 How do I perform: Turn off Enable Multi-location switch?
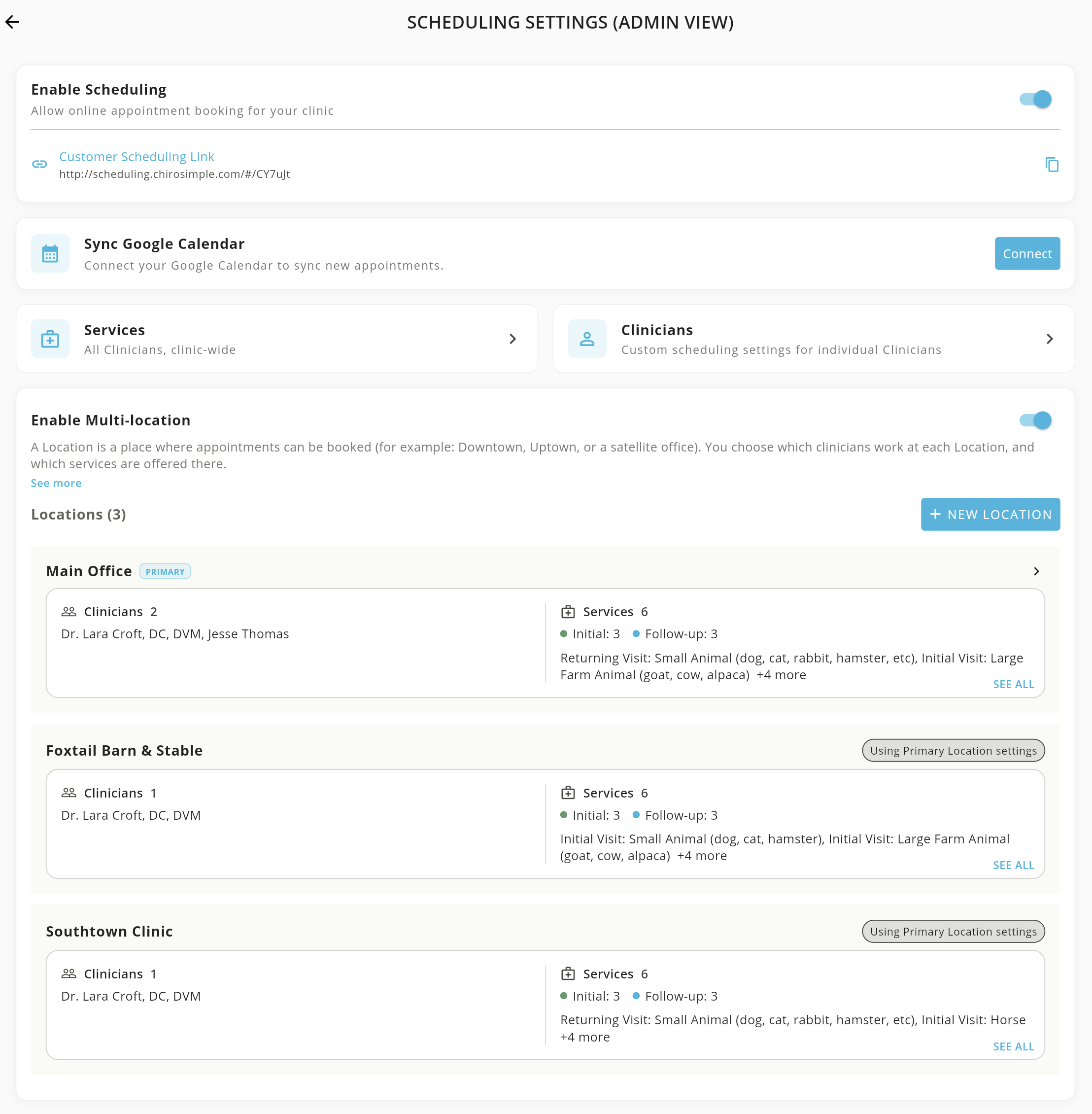point(1035,420)
